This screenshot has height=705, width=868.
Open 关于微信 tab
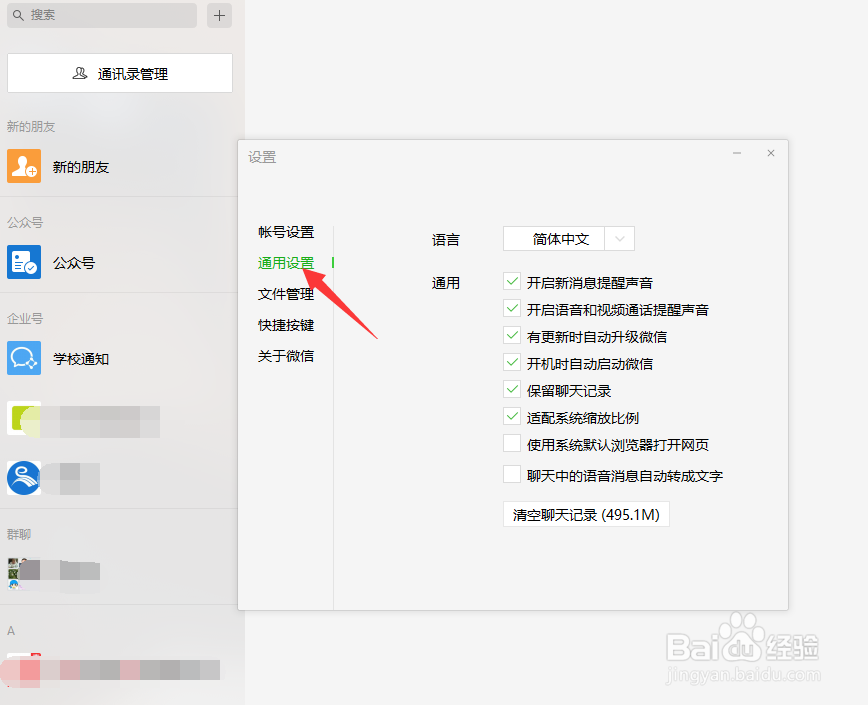click(x=286, y=356)
